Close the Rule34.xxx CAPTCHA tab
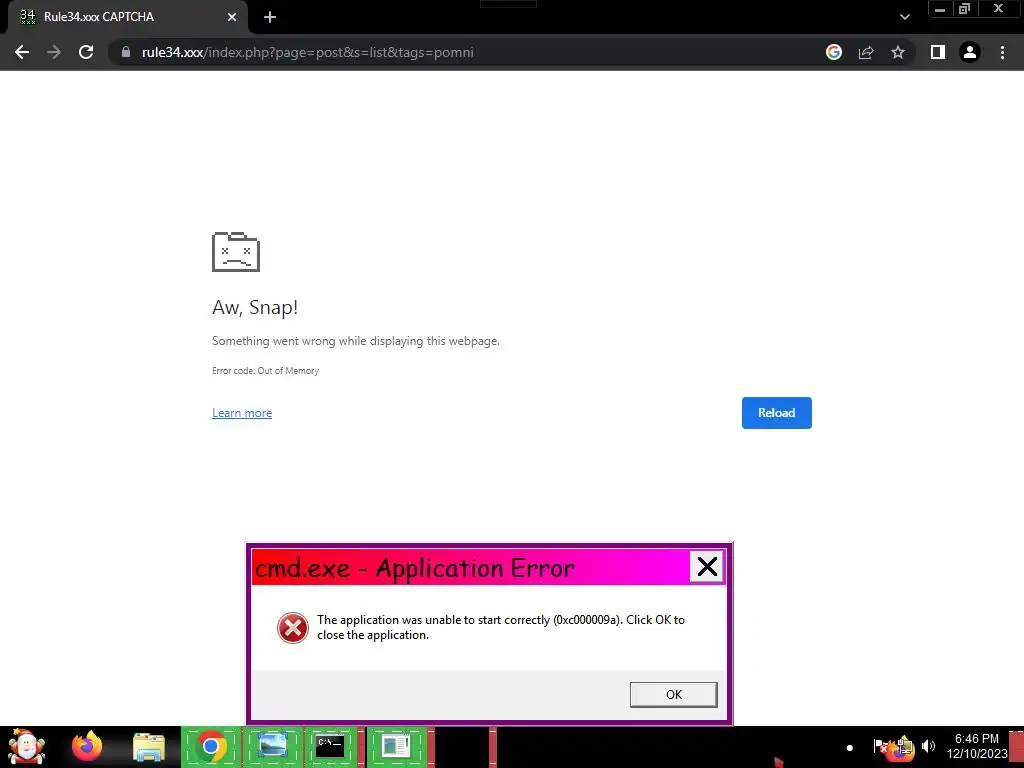This screenshot has width=1024, height=768. click(232, 17)
